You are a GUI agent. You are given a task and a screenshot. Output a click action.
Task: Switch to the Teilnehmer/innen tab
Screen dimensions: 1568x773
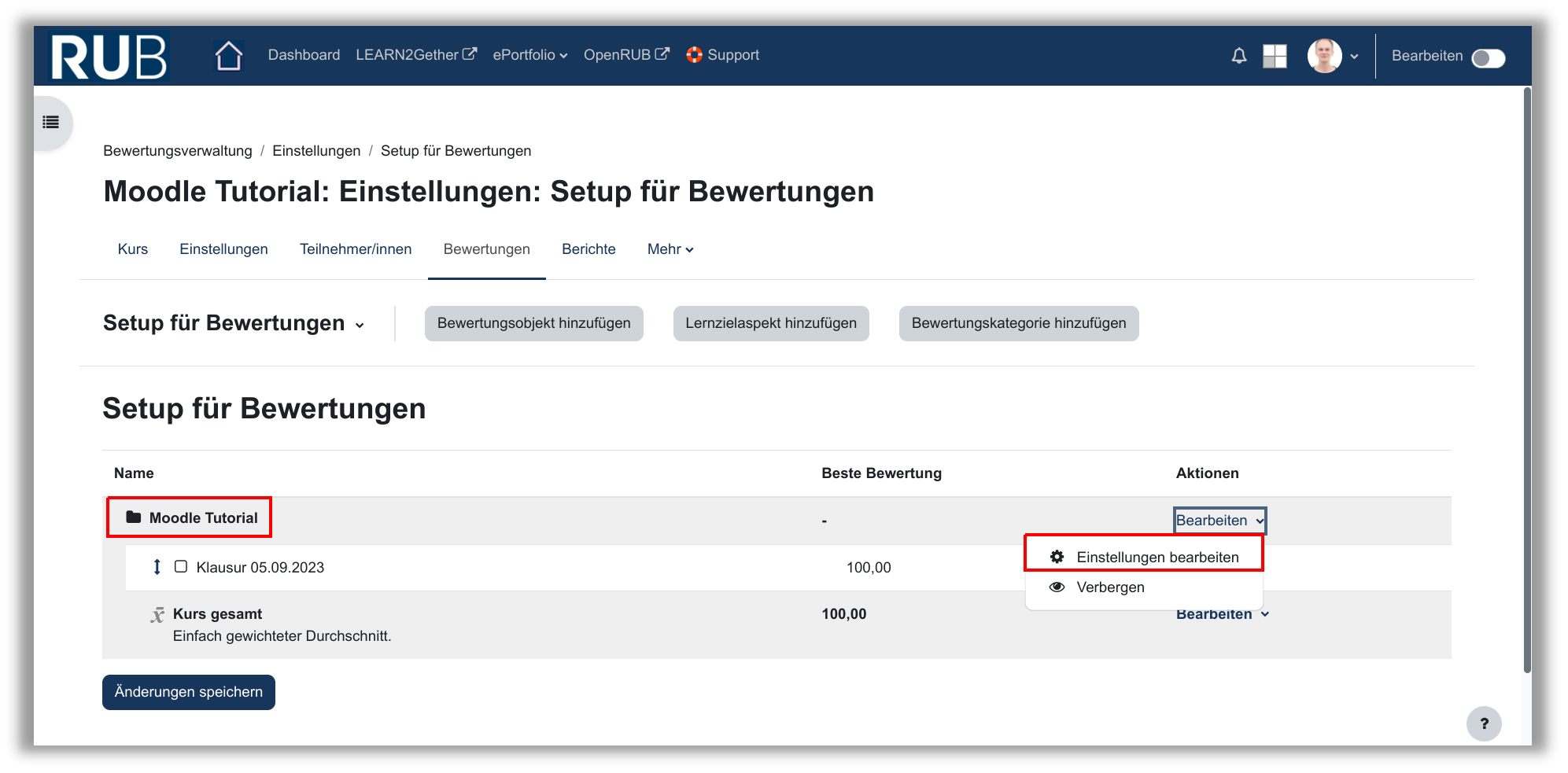coord(356,249)
